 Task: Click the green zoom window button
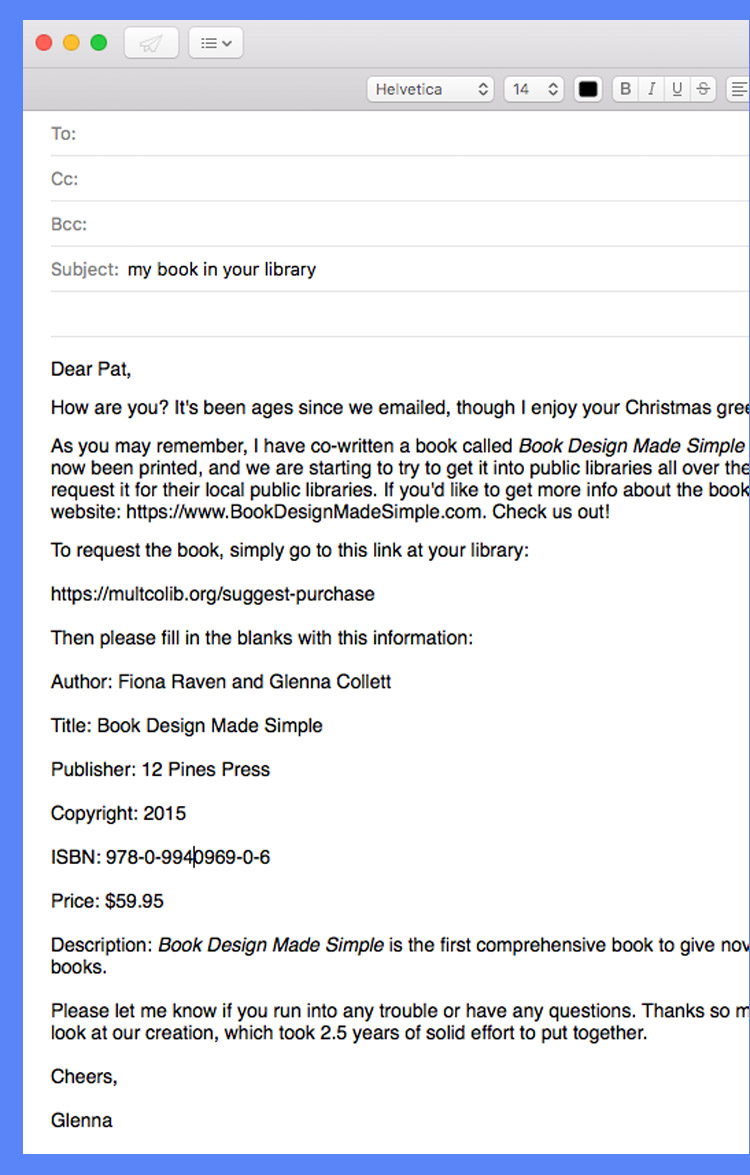click(97, 42)
